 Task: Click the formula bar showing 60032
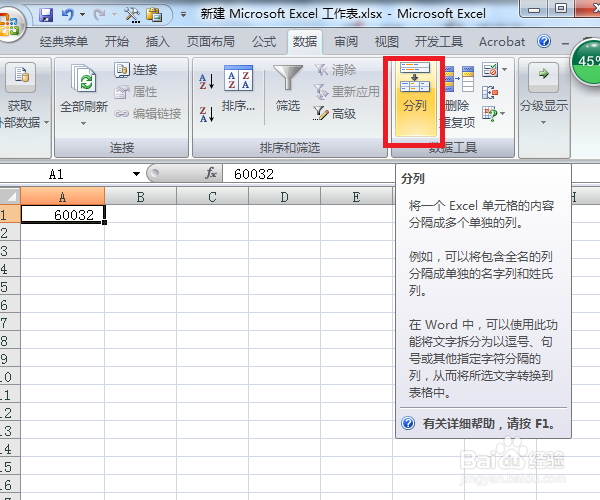pos(308,174)
